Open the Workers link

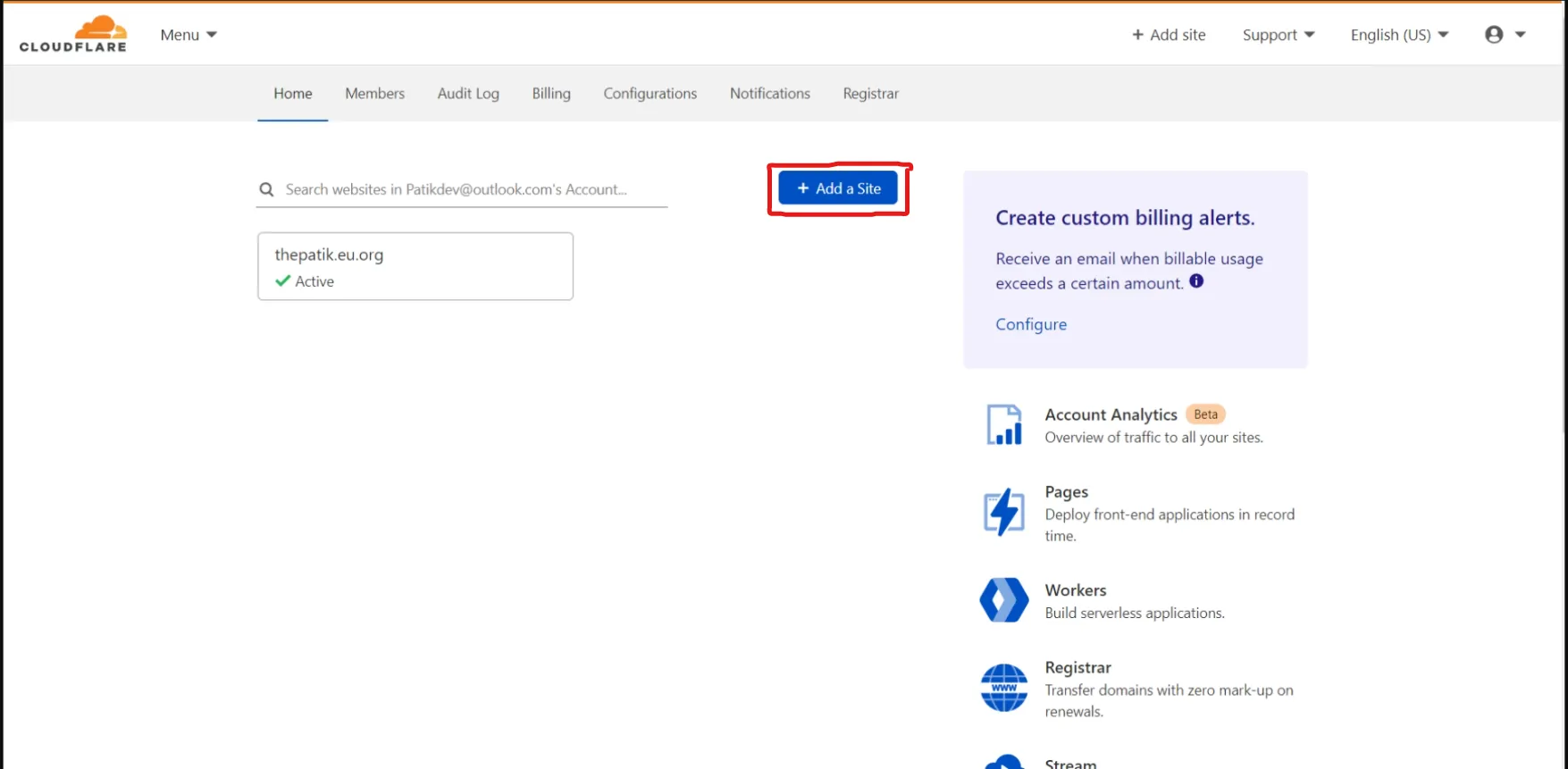pos(1076,590)
